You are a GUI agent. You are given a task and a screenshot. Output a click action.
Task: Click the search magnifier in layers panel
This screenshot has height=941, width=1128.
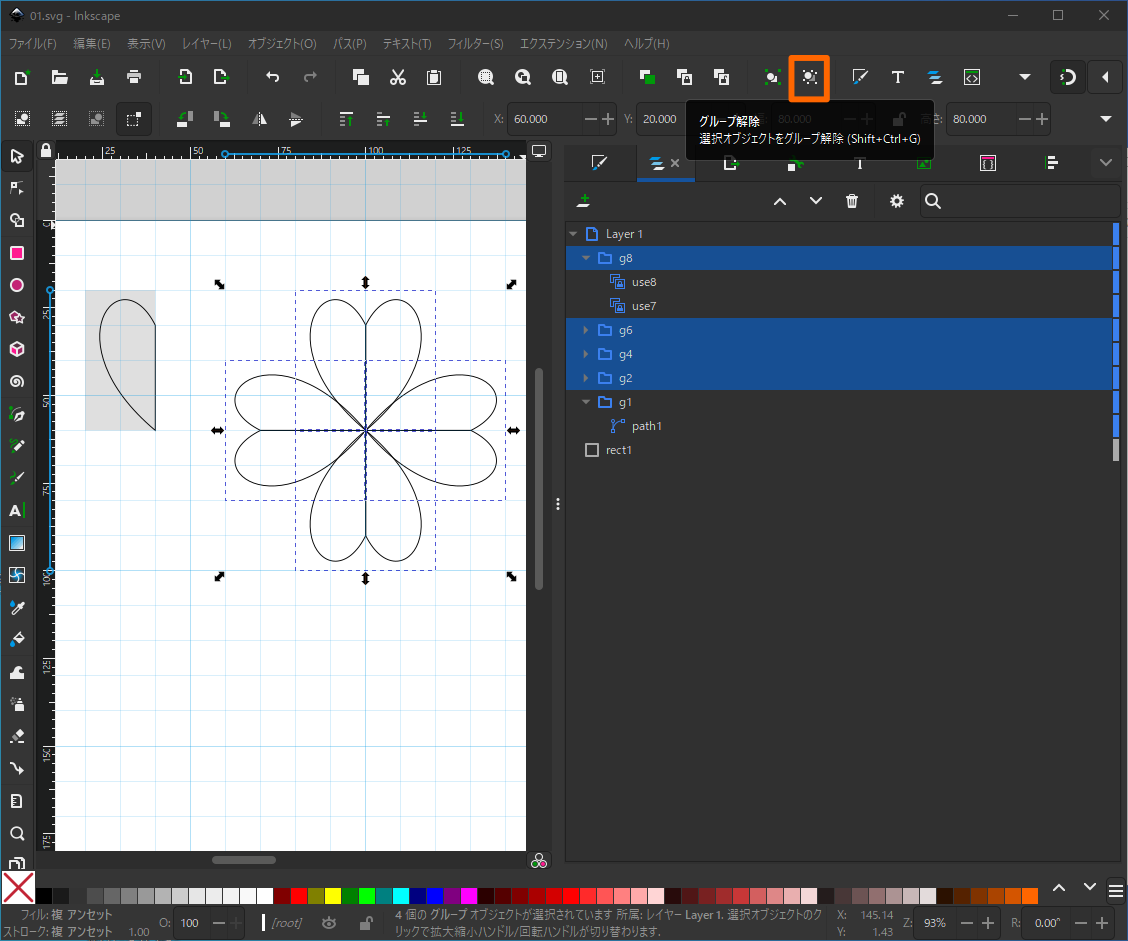coord(933,201)
